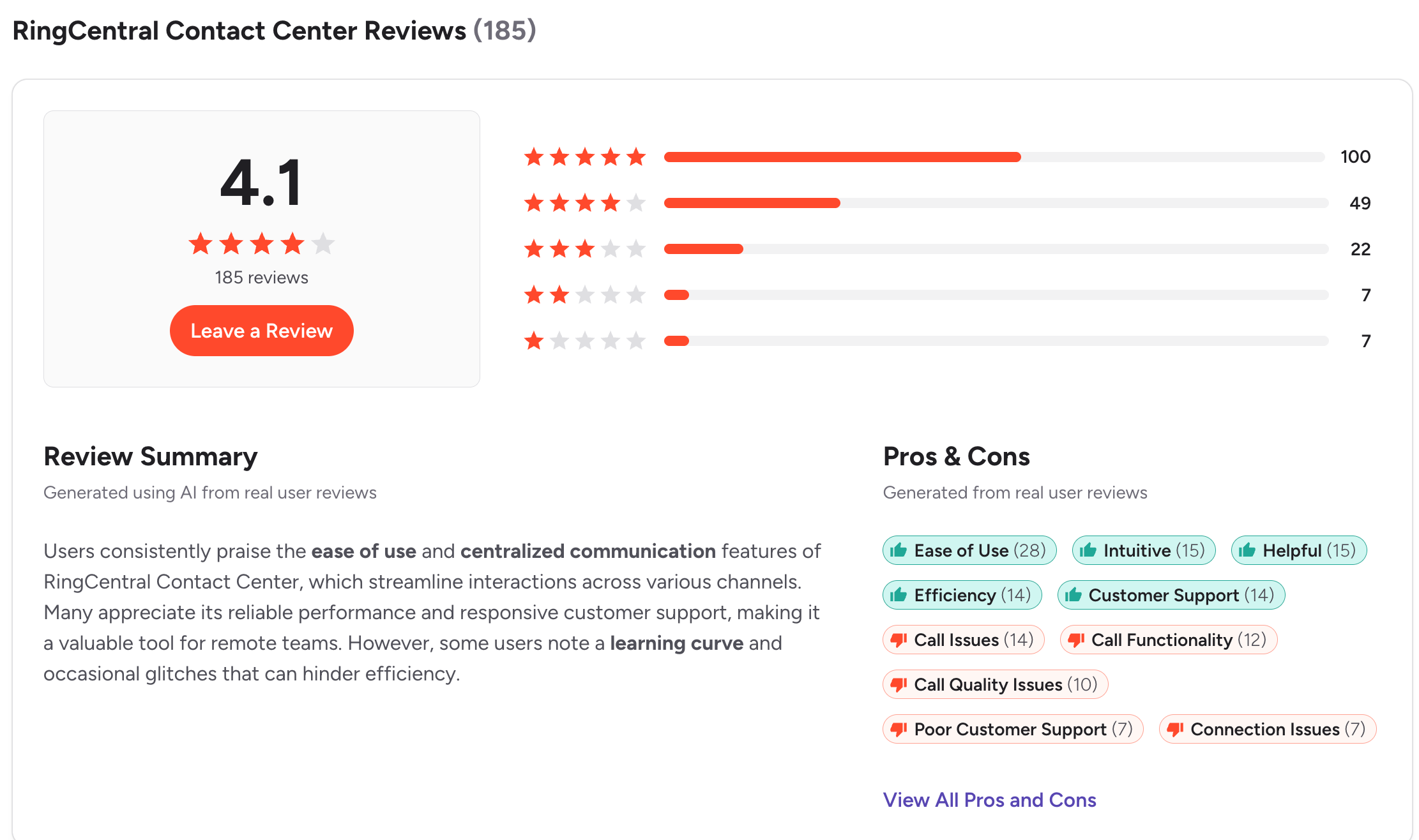Click the thumbs-down icon beside Connection Issues

click(1175, 729)
